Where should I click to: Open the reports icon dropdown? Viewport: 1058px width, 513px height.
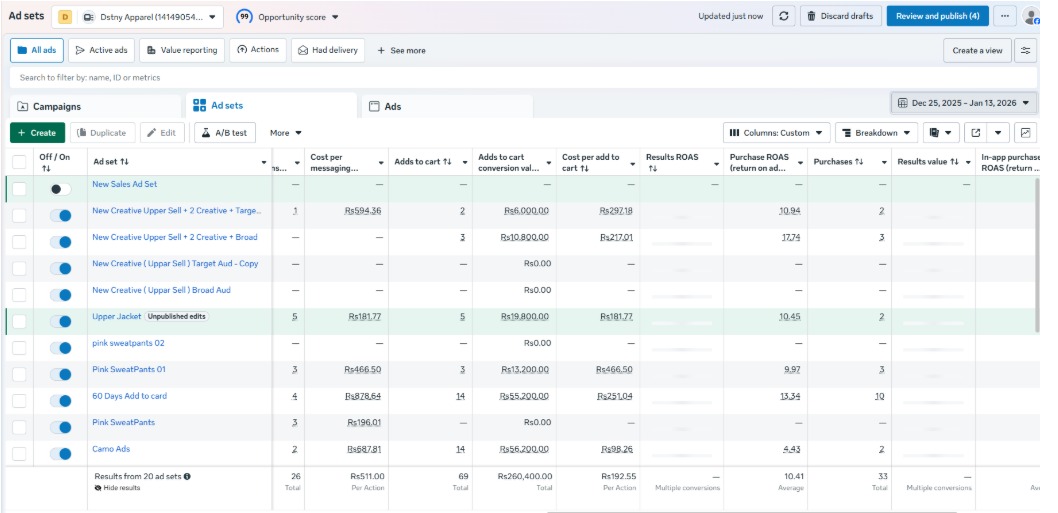point(940,133)
